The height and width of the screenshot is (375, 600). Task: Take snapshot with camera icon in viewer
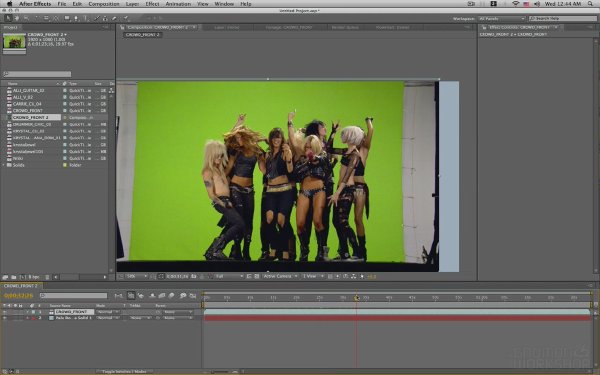point(194,276)
